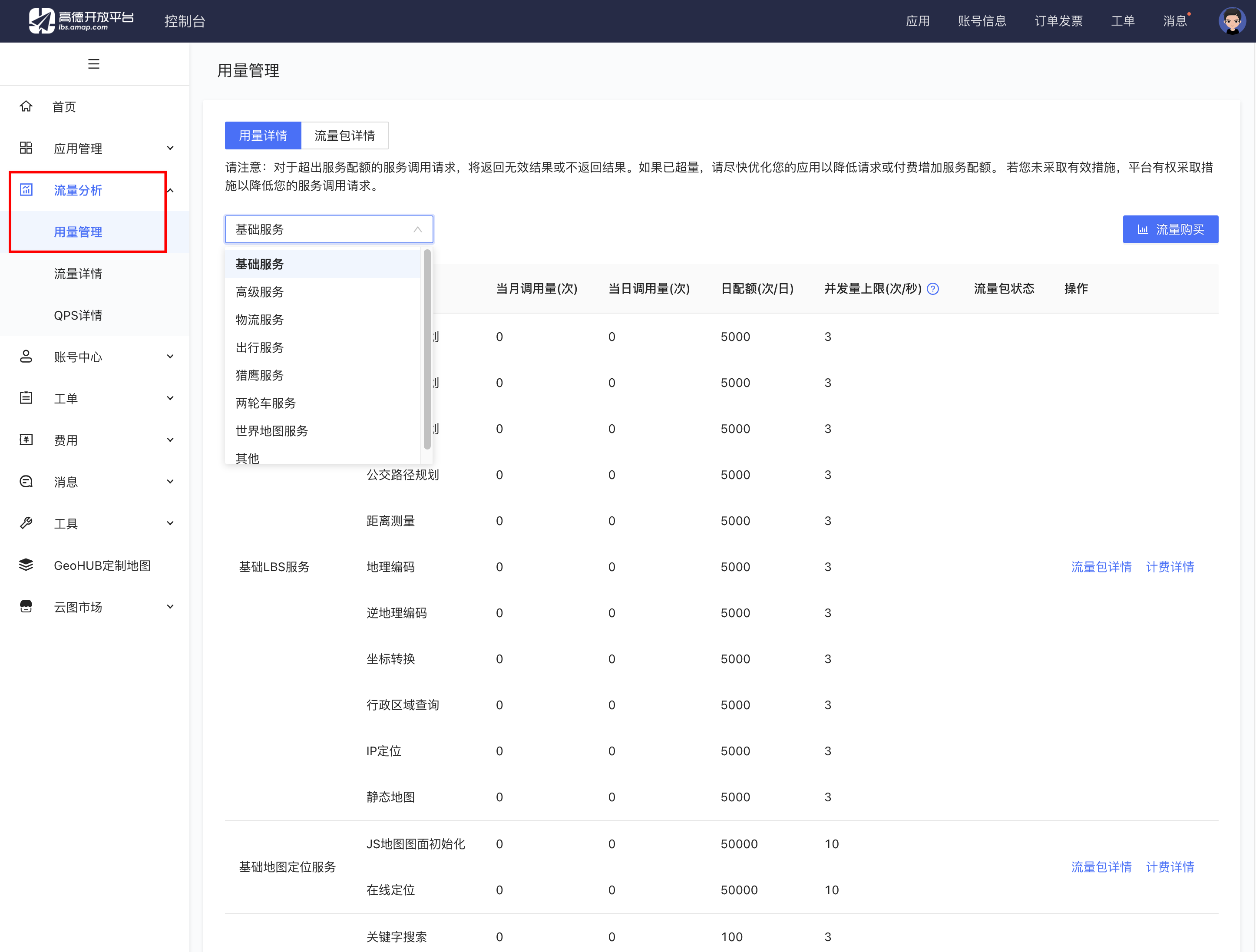Screen dimensions: 1256x952
Task: Open QPS详情 in the sidebar
Action: [78, 315]
